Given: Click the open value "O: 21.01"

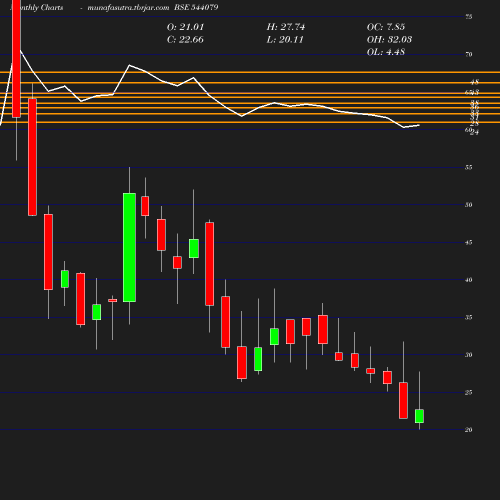Looking at the screenshot, I should [185, 27].
